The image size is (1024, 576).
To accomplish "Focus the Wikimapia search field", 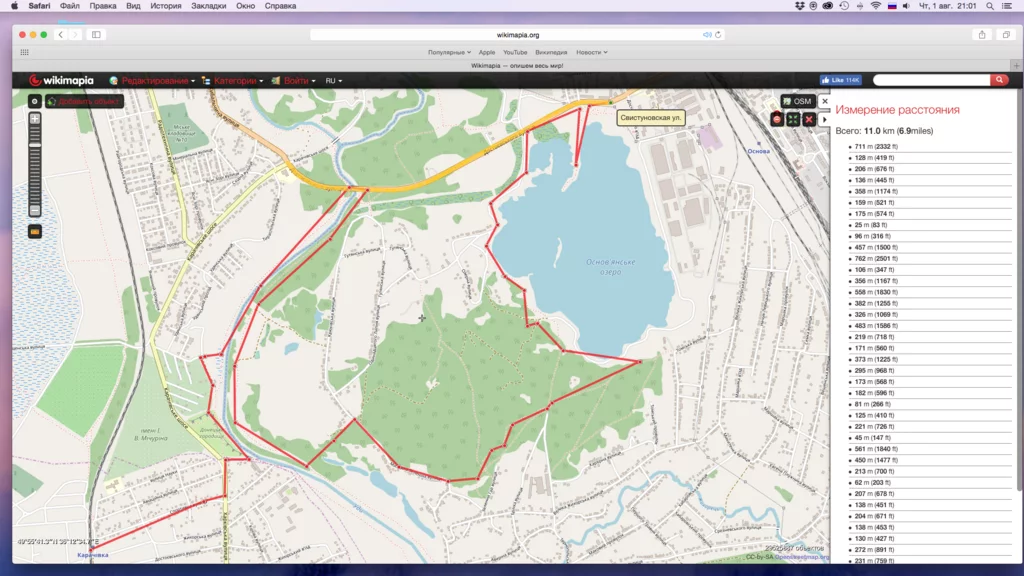I will (932, 80).
